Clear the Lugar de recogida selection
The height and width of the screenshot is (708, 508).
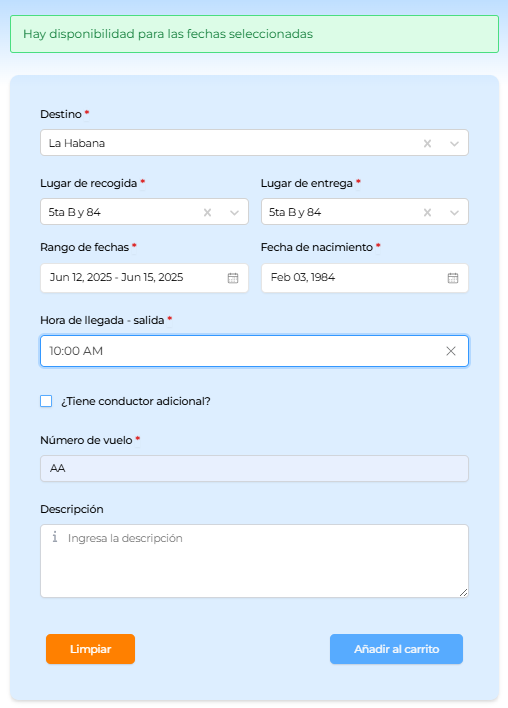[x=207, y=212]
